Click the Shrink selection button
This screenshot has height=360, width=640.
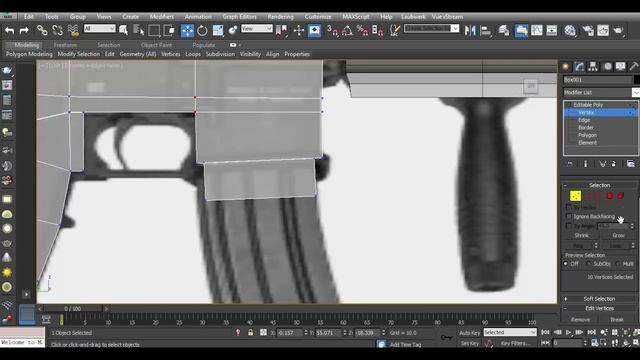pos(582,236)
